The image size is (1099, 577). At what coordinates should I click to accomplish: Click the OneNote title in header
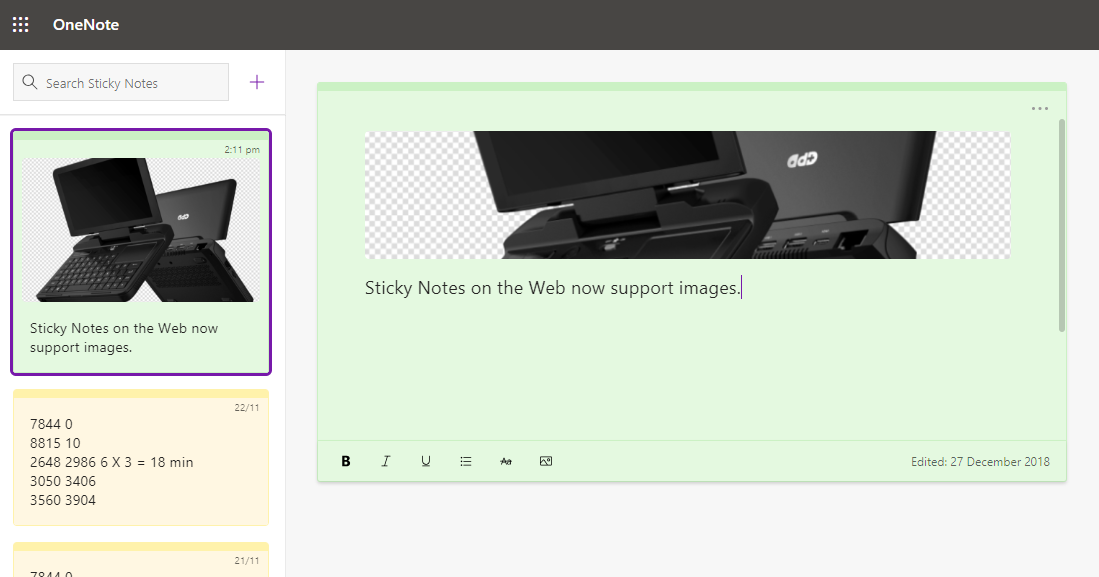point(86,25)
